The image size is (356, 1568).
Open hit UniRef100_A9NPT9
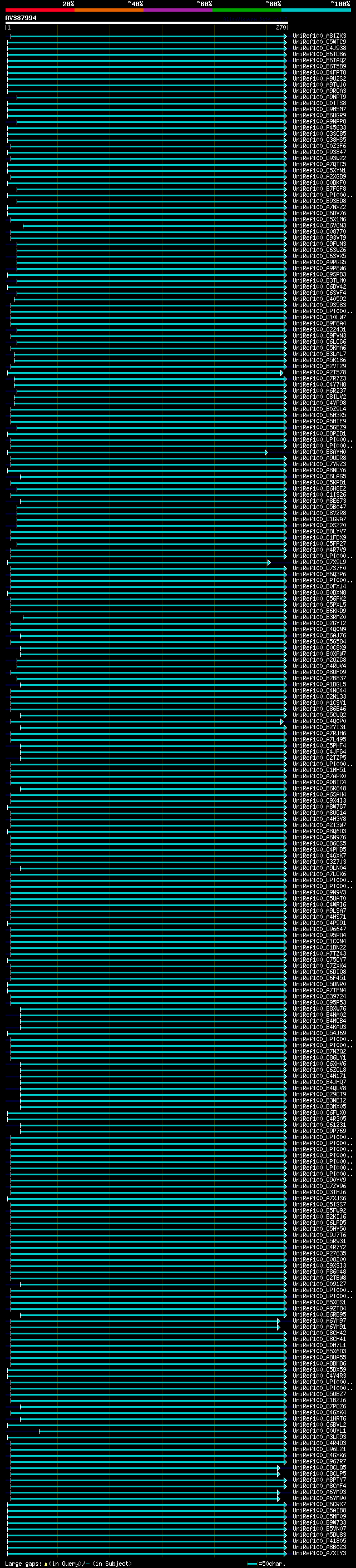[319, 97]
